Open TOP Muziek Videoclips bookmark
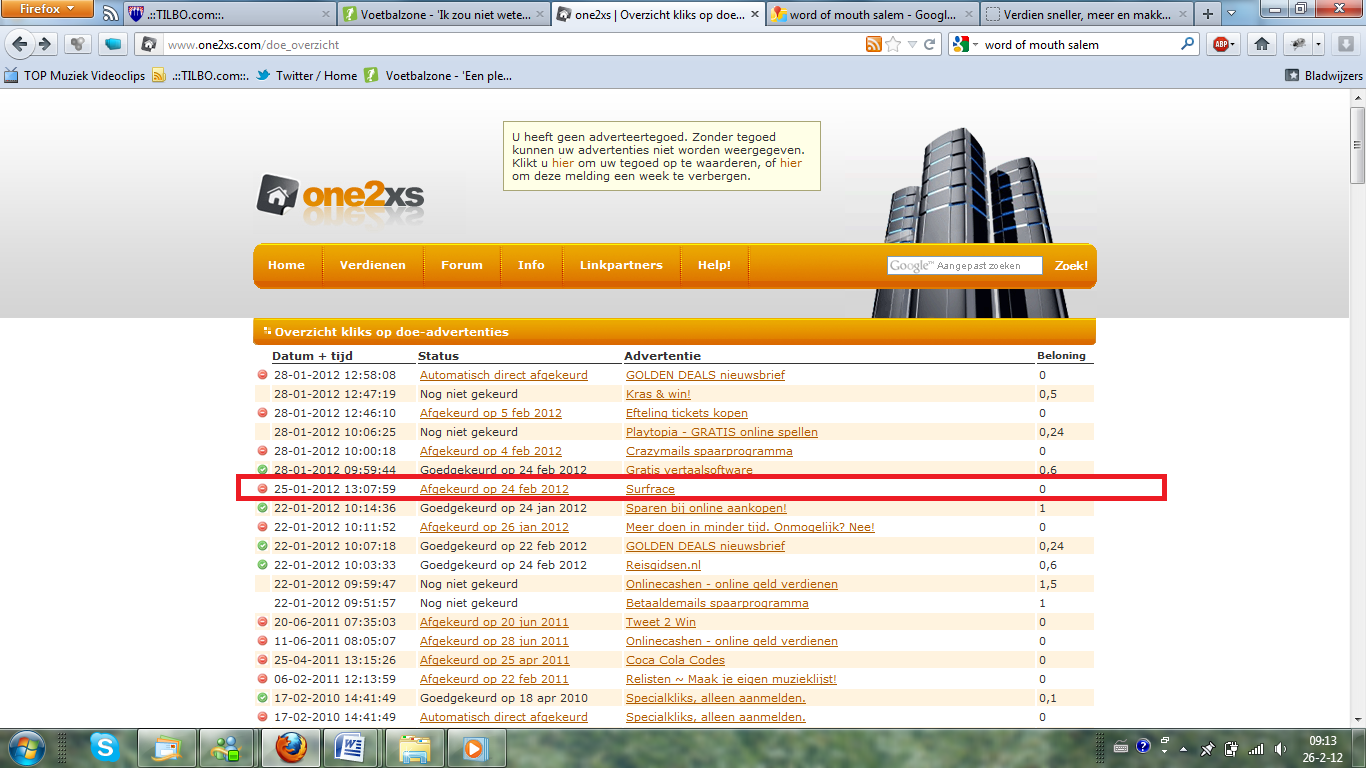1366x768 pixels. coord(75,75)
